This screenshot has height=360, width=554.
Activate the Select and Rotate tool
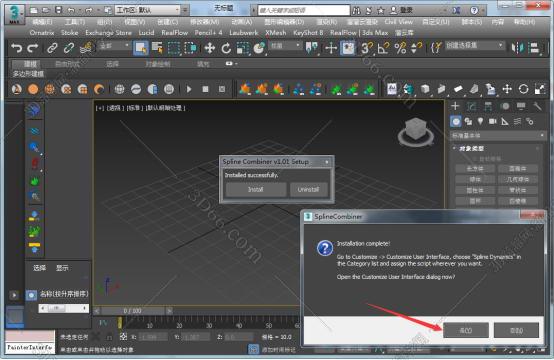click(x=226, y=48)
